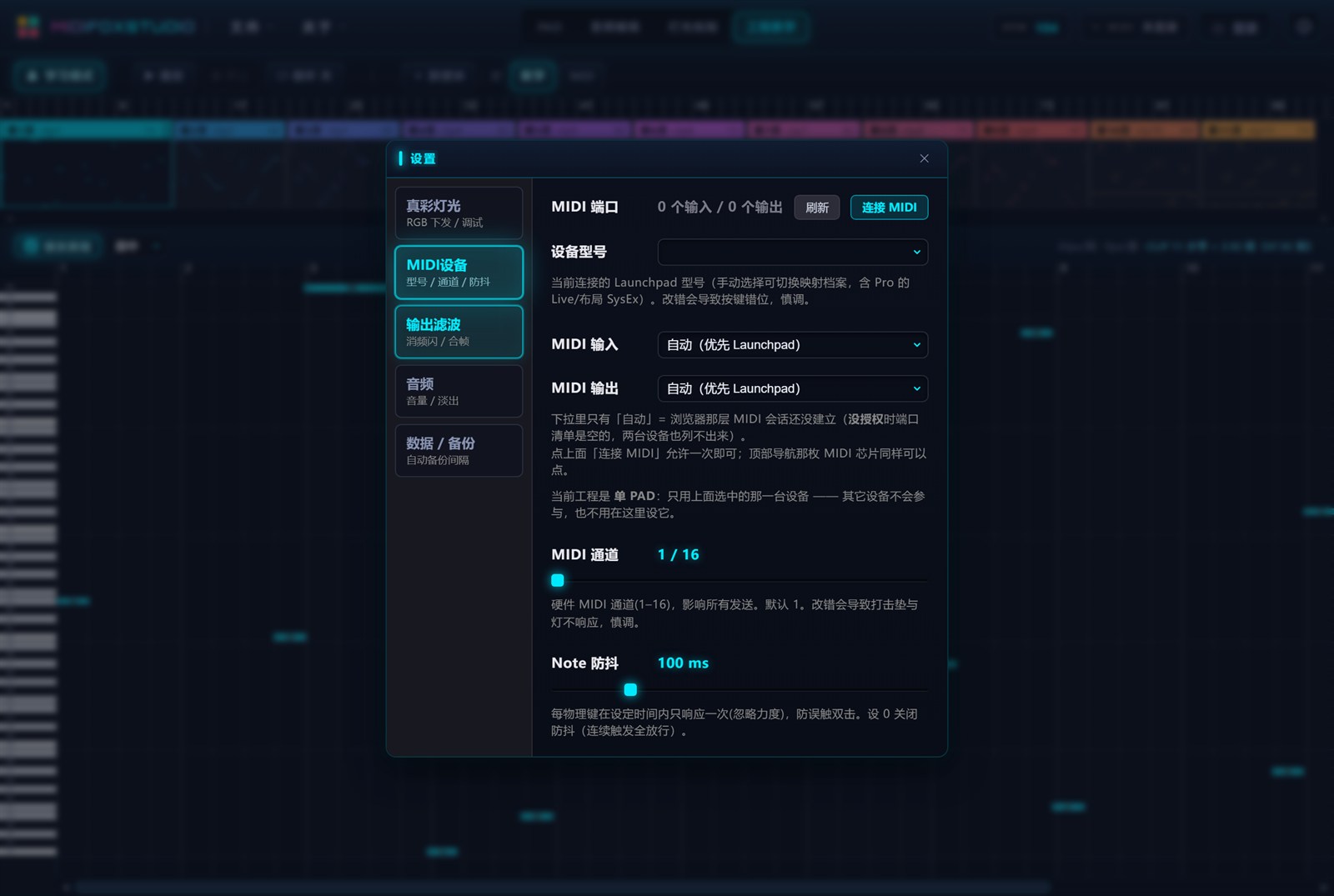
Task: Click the '0 个输入 / 0 个输出' text
Action: coord(720,207)
